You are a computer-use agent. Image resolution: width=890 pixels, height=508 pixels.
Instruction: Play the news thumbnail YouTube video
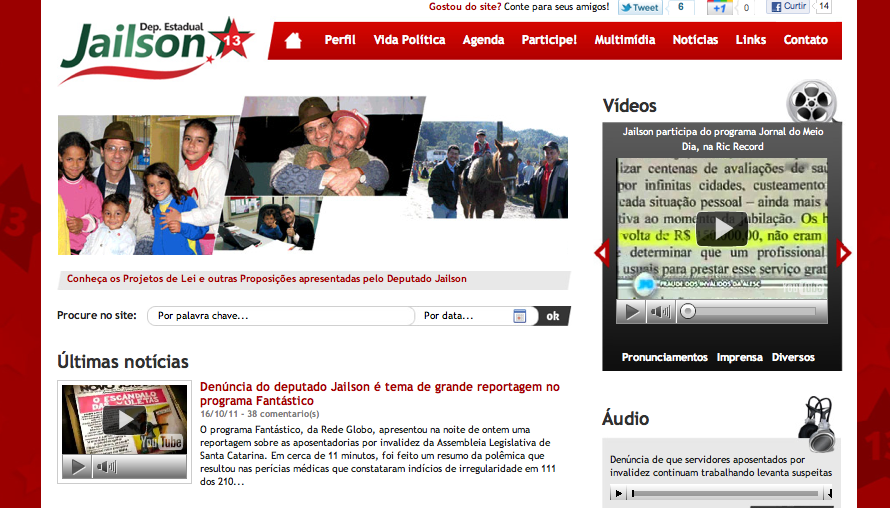click(124, 420)
